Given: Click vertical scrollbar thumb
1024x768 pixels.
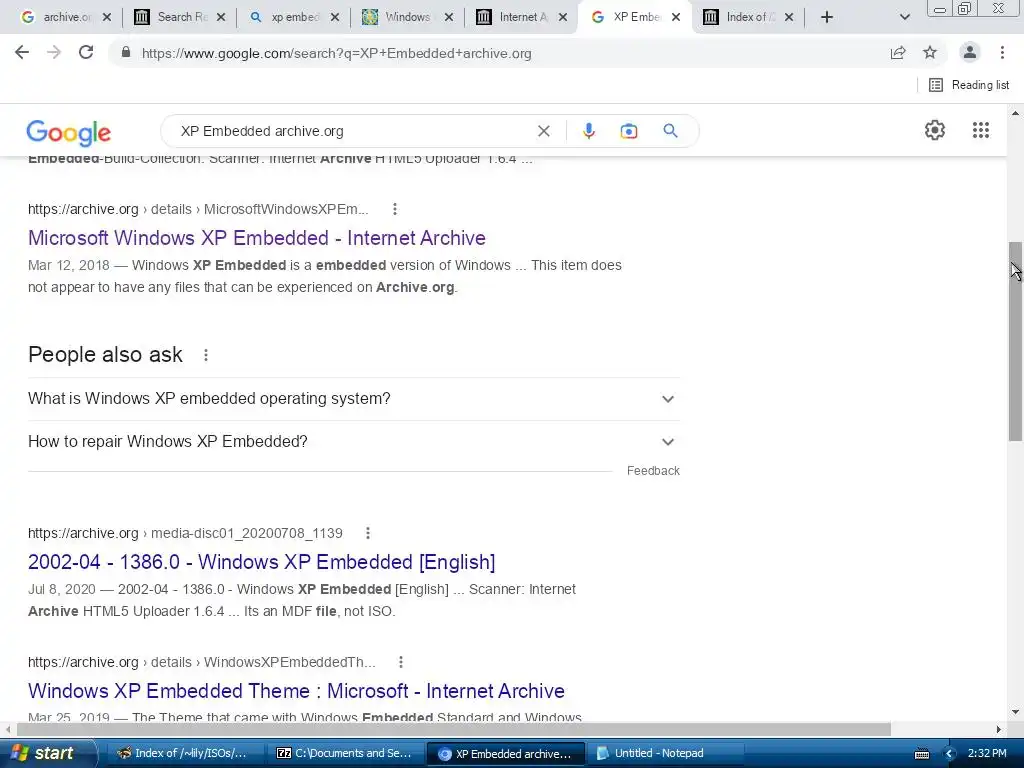Looking at the screenshot, I should point(1015,341).
